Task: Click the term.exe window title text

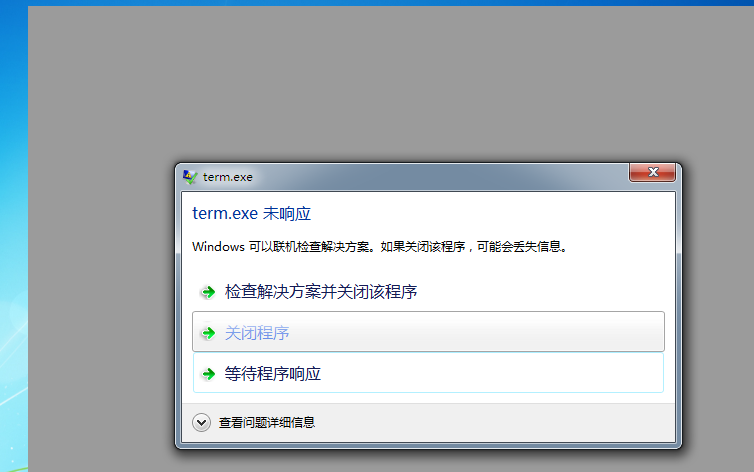Action: (x=227, y=177)
